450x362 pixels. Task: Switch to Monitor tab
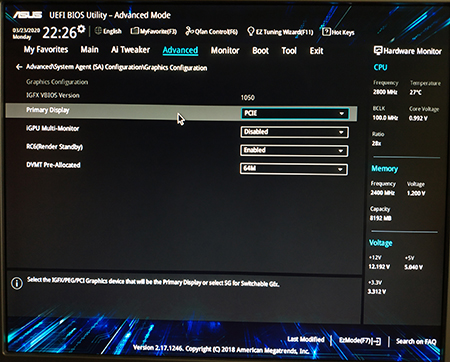point(225,51)
